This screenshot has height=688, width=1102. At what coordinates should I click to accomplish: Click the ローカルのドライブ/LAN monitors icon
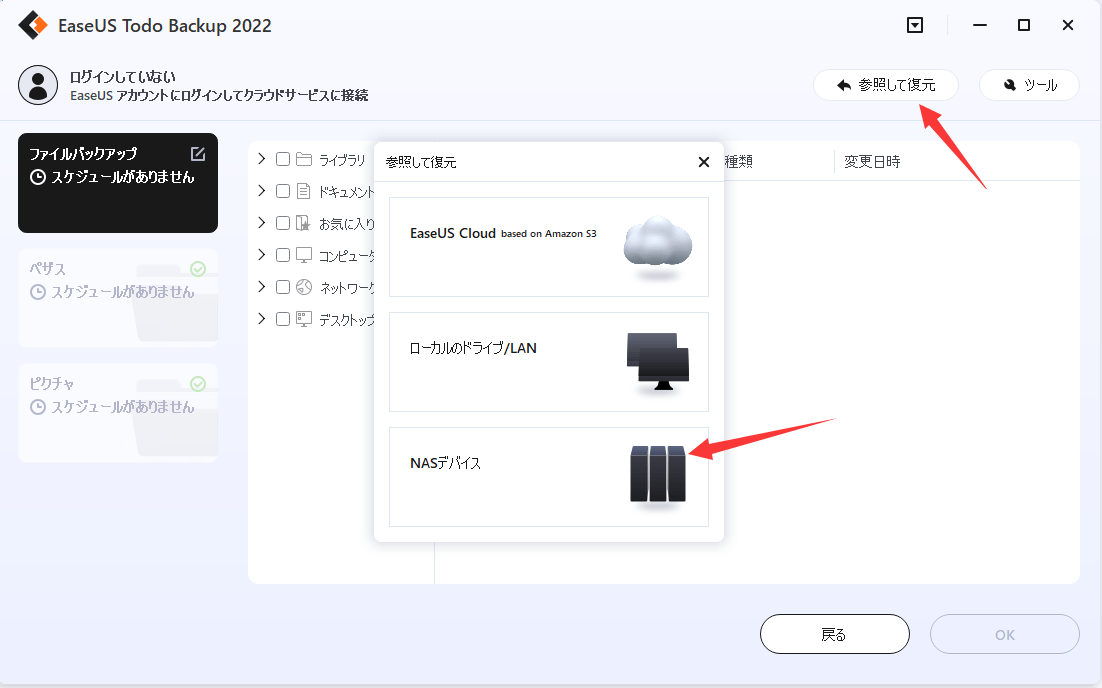tap(657, 361)
